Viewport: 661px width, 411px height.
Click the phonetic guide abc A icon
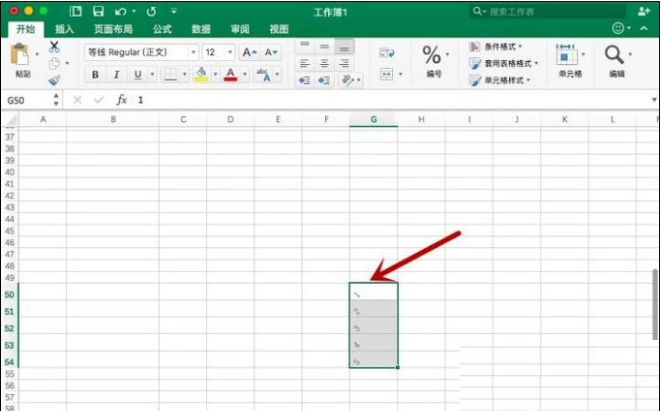point(263,75)
